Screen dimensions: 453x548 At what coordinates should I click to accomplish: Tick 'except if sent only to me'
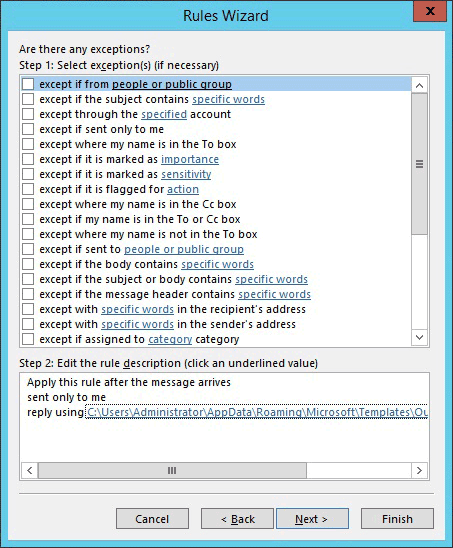coord(28,129)
